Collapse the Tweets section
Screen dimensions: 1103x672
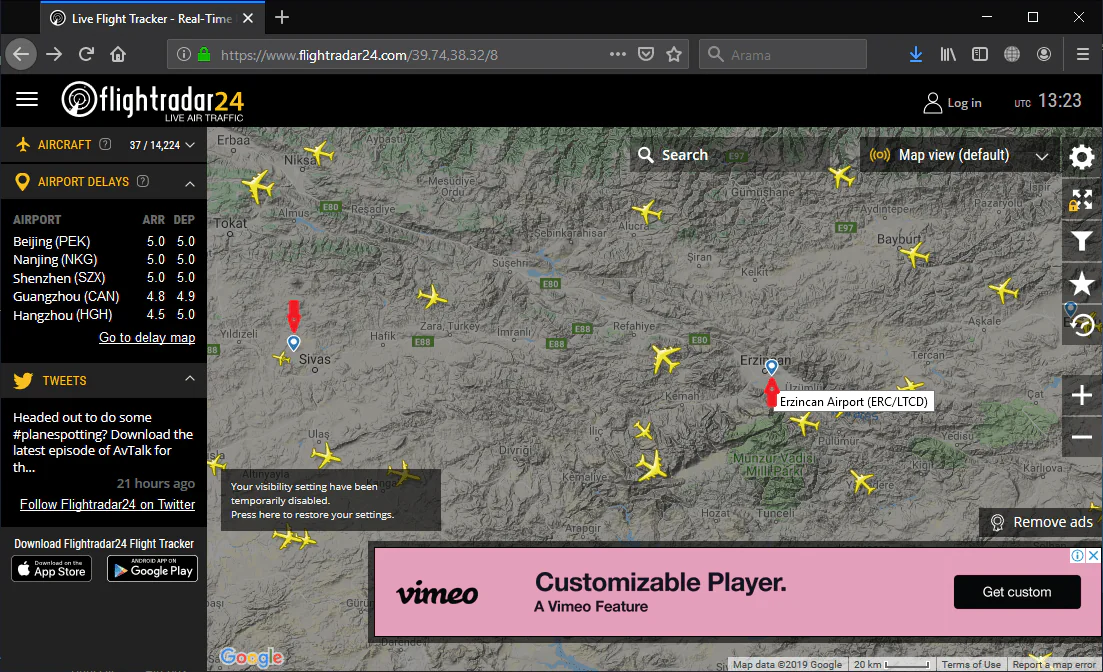pos(190,379)
